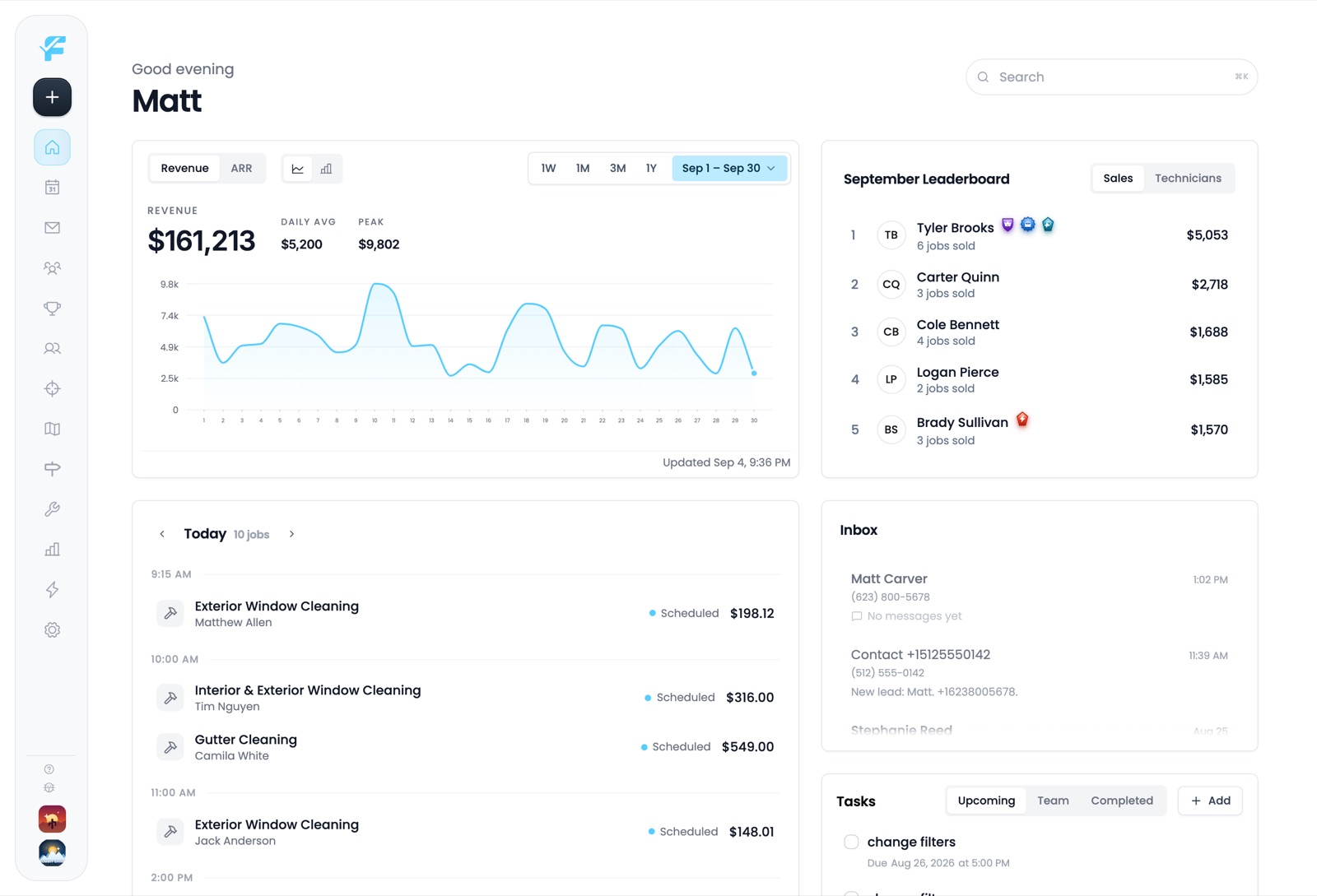1317x896 pixels.
Task: Select the Sales leaderboard tab
Action: tap(1118, 179)
